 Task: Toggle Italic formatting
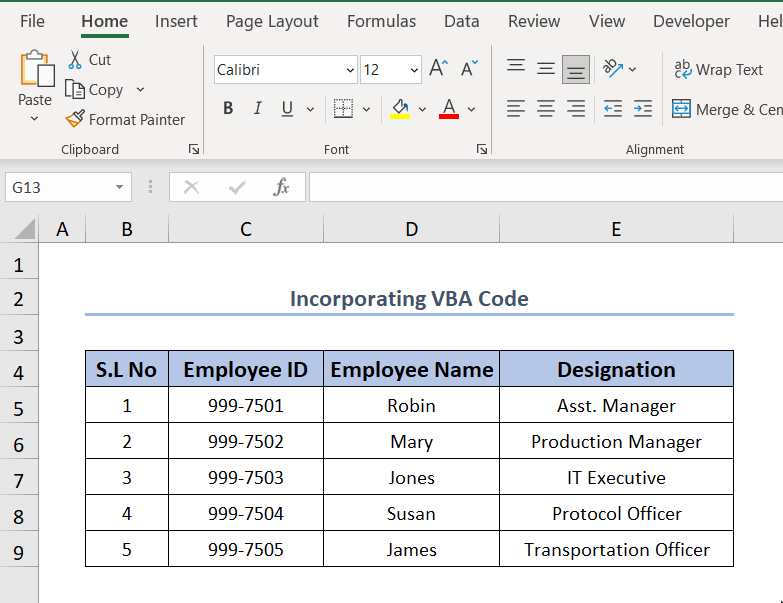258,108
